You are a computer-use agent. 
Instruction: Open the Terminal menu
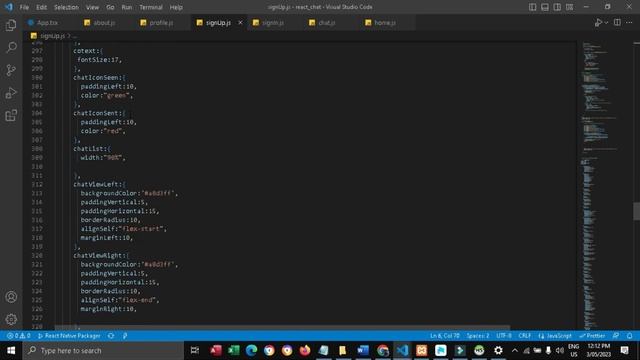[x=151, y=7]
